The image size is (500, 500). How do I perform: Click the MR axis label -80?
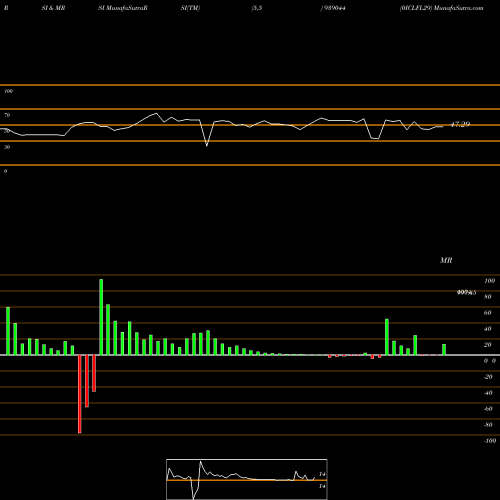pos(488,425)
